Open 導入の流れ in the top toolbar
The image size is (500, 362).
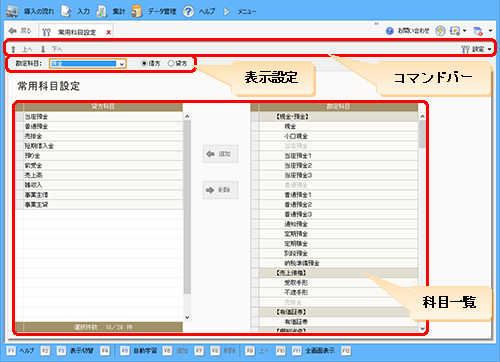[30, 11]
